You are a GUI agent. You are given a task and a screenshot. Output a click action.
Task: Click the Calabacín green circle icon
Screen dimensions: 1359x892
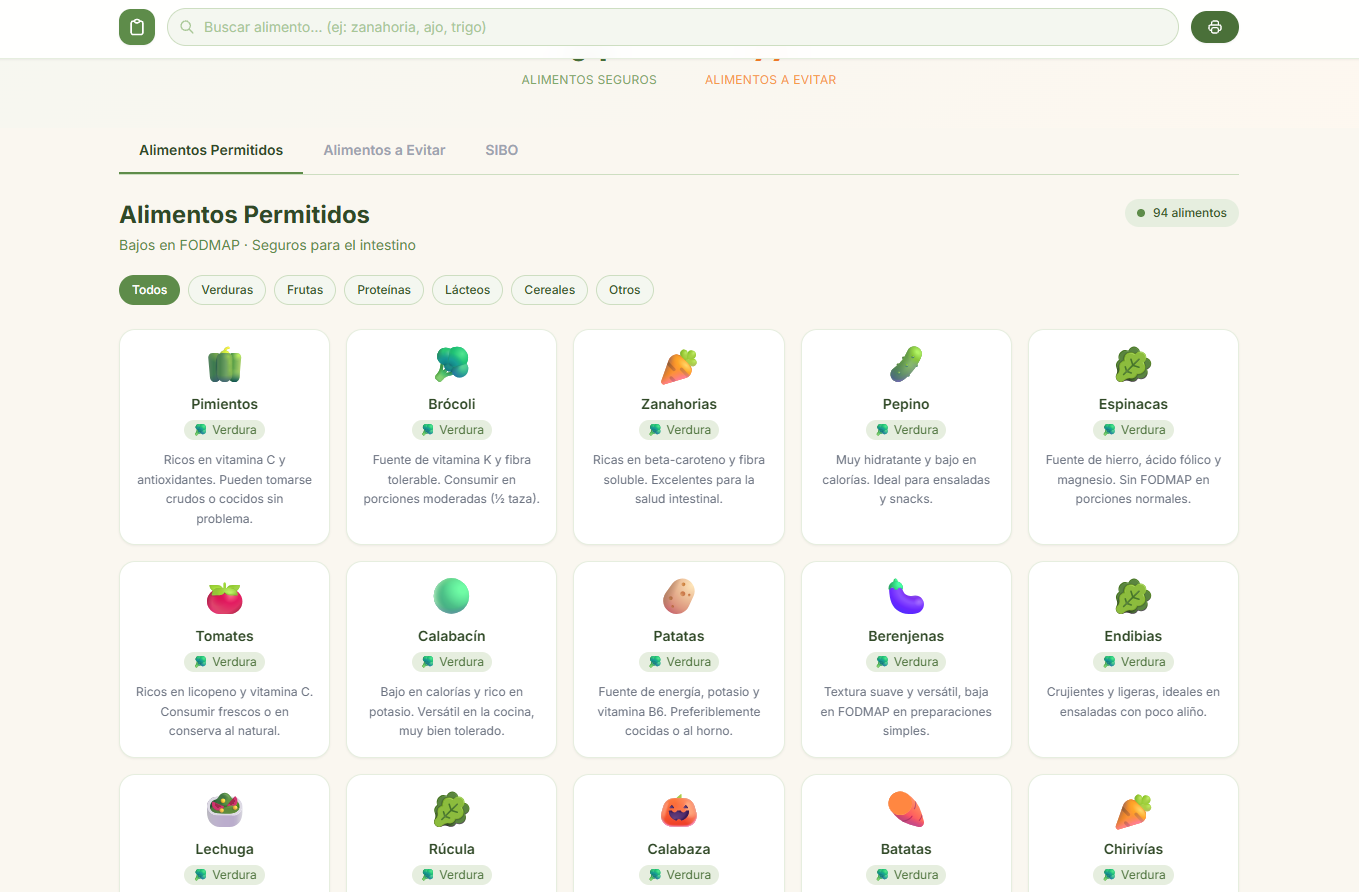click(x=452, y=597)
